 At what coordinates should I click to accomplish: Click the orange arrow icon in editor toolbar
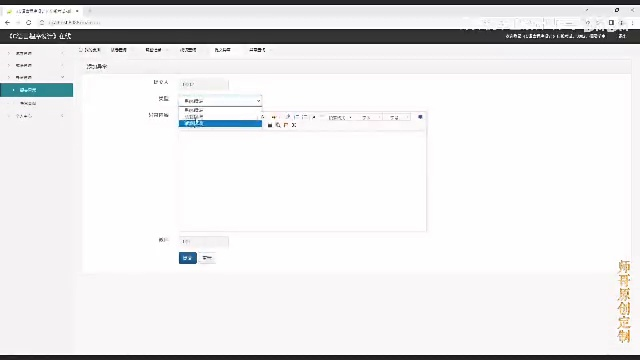[274, 118]
